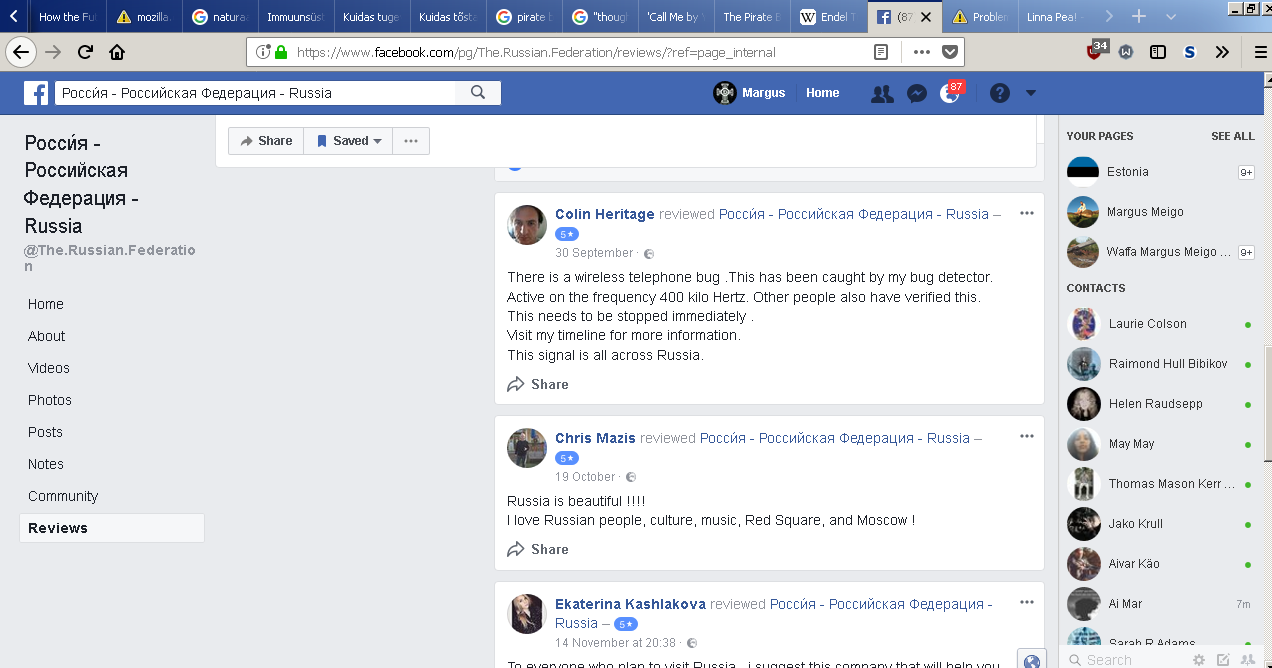Open page actions three-dot menu in address bar
The width and height of the screenshot is (1272, 668).
tap(922, 52)
